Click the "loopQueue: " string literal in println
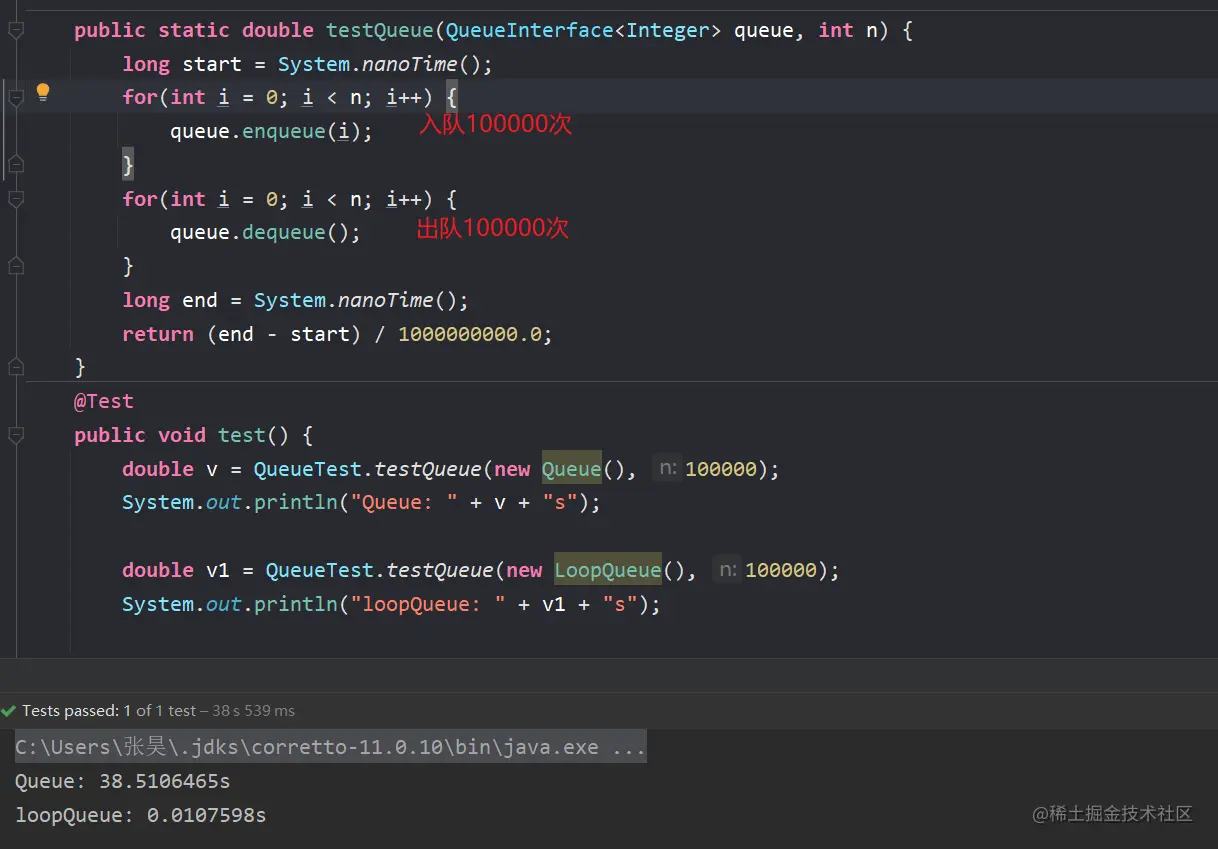The image size is (1218, 849). click(x=428, y=604)
